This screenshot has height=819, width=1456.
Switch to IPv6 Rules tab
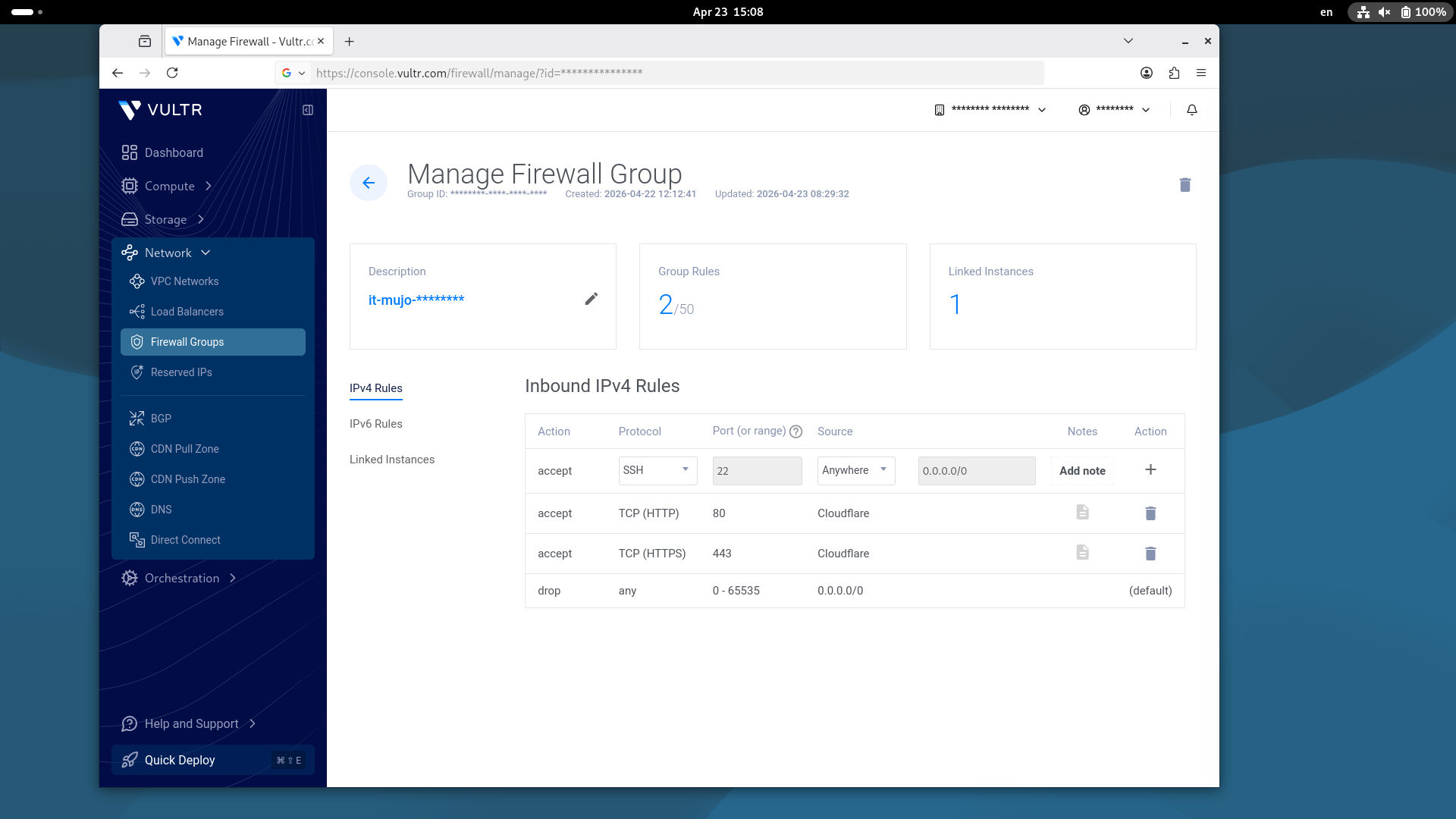pos(376,424)
